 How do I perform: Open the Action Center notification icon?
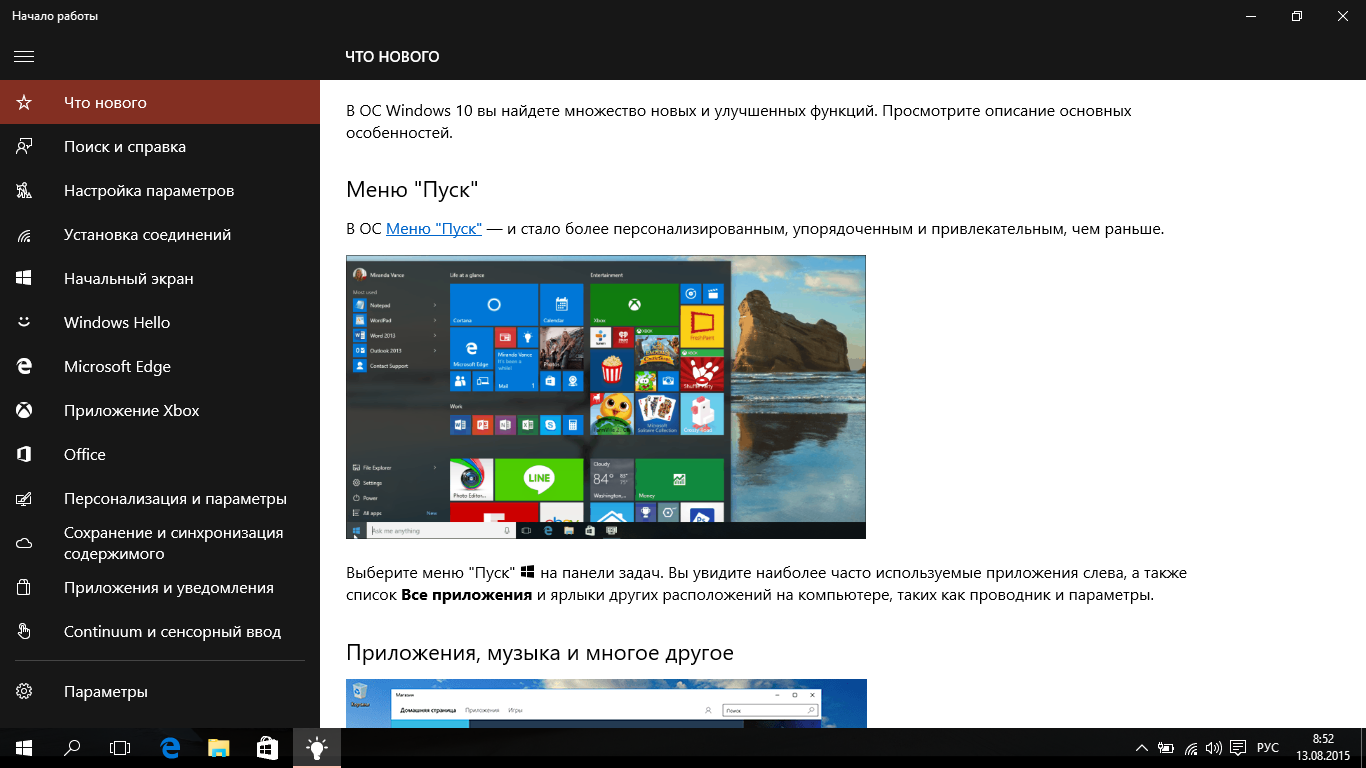point(1238,748)
